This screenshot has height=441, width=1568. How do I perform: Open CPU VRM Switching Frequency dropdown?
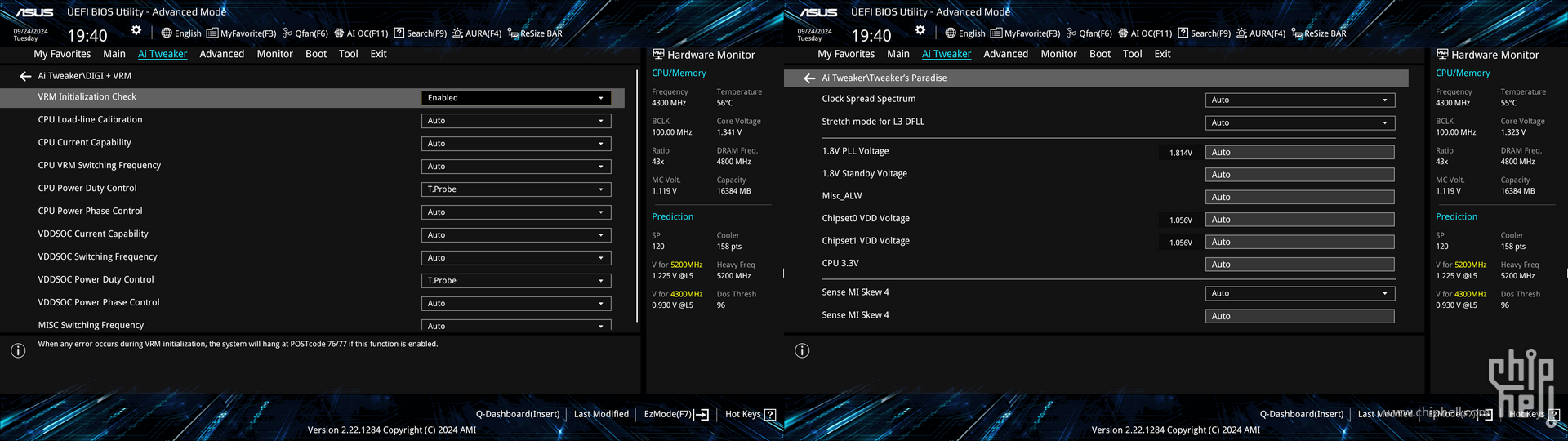516,167
